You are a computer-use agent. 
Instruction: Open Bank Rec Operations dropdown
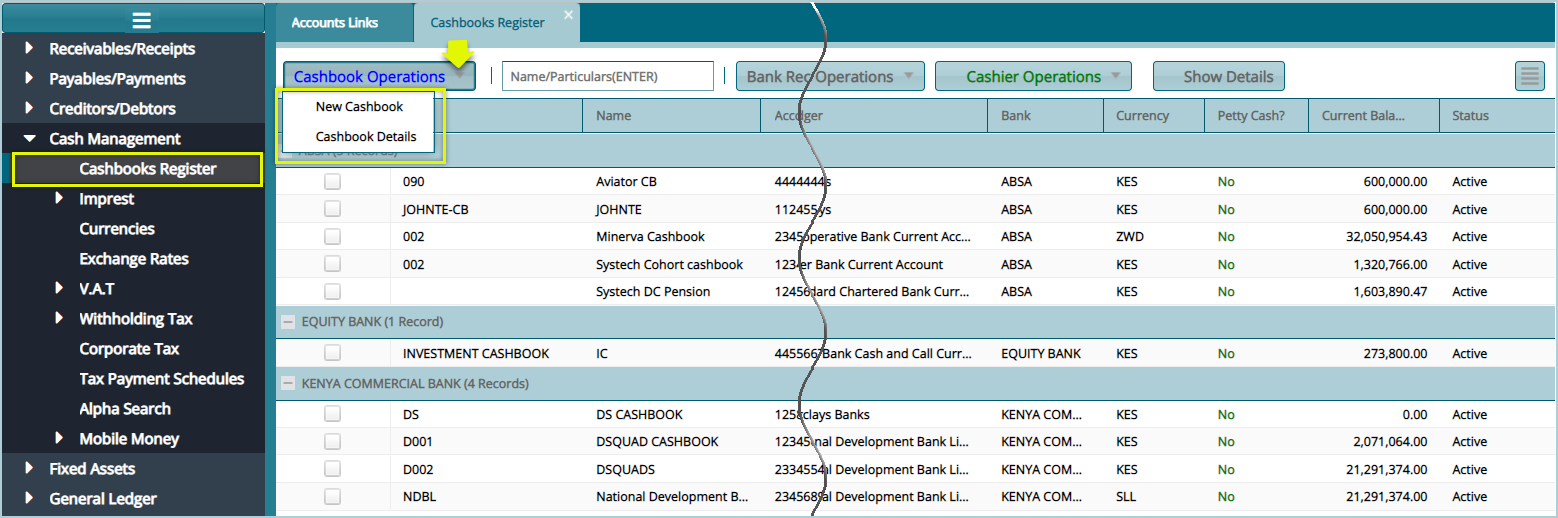pyautogui.click(x=830, y=76)
